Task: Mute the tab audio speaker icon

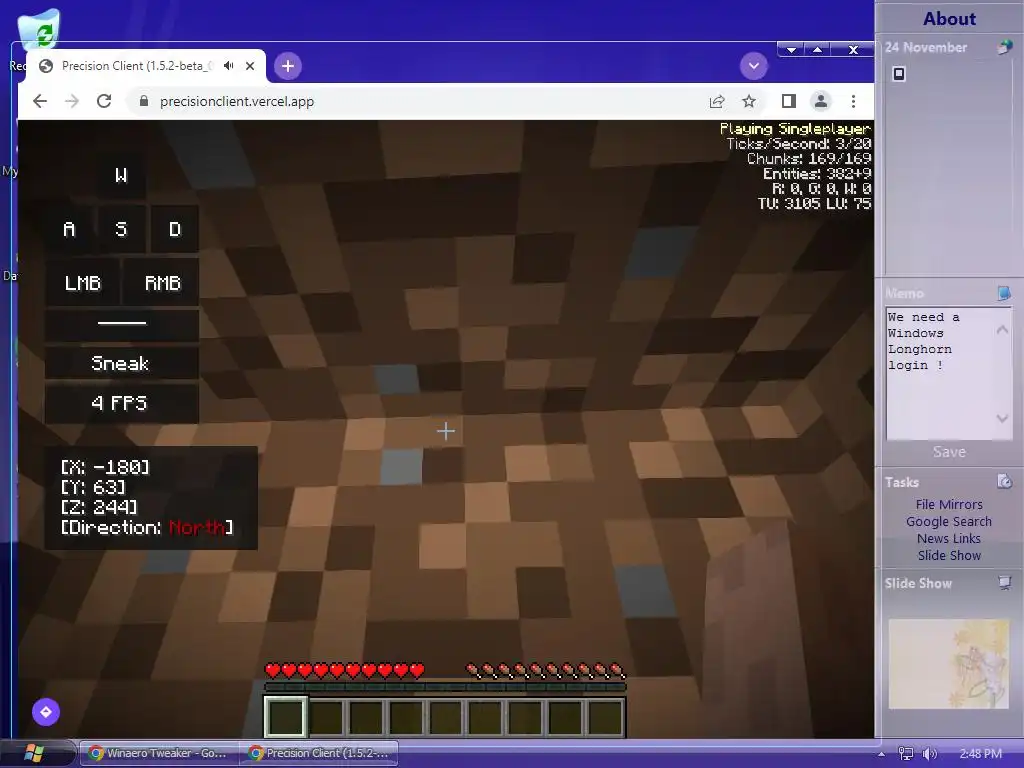Action: 229,66
